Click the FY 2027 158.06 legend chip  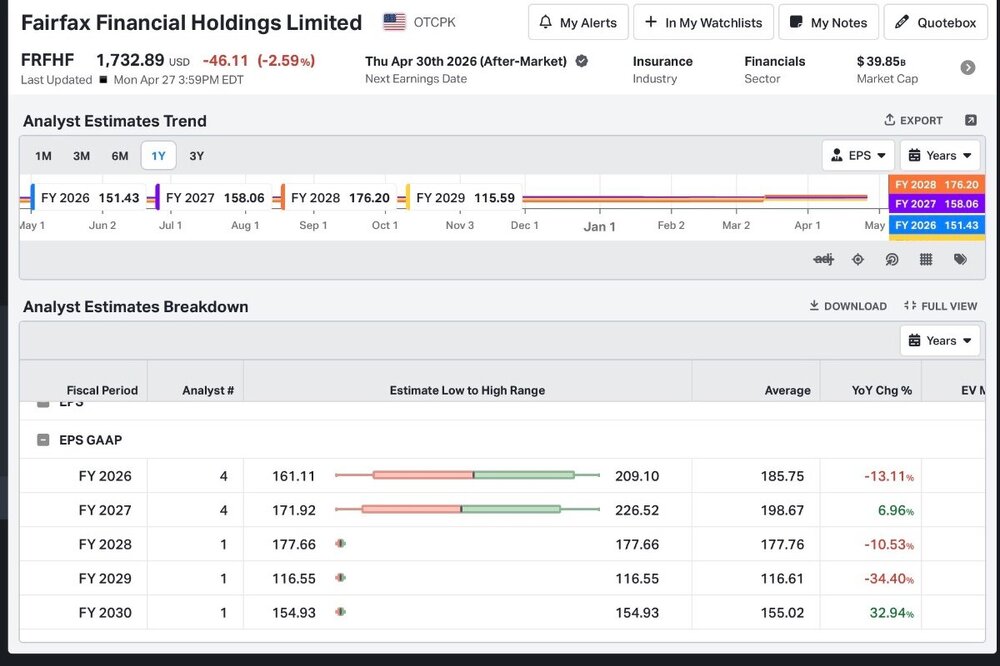coord(212,198)
